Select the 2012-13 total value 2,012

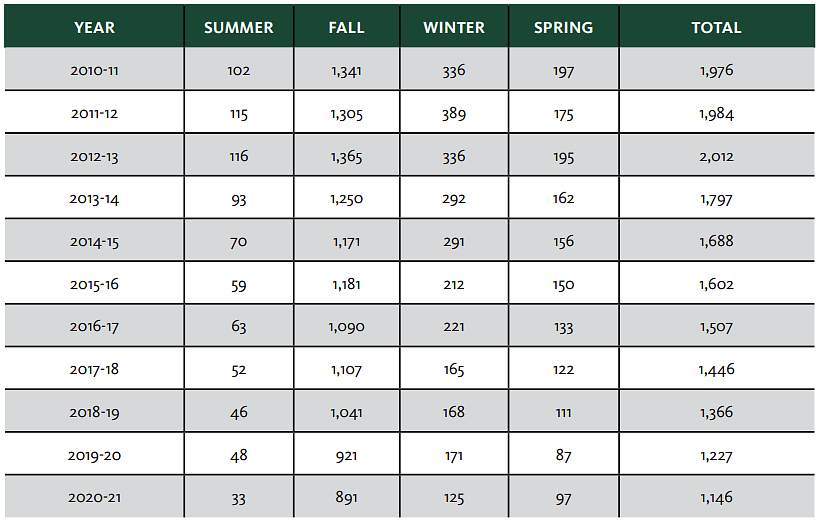click(716, 156)
